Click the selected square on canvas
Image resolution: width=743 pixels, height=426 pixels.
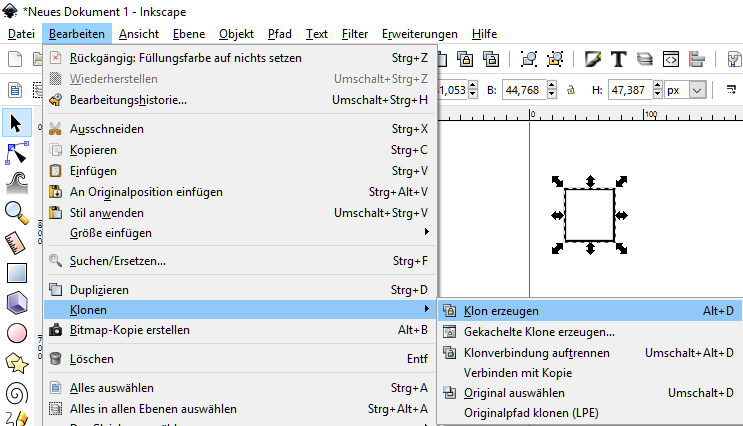(589, 215)
